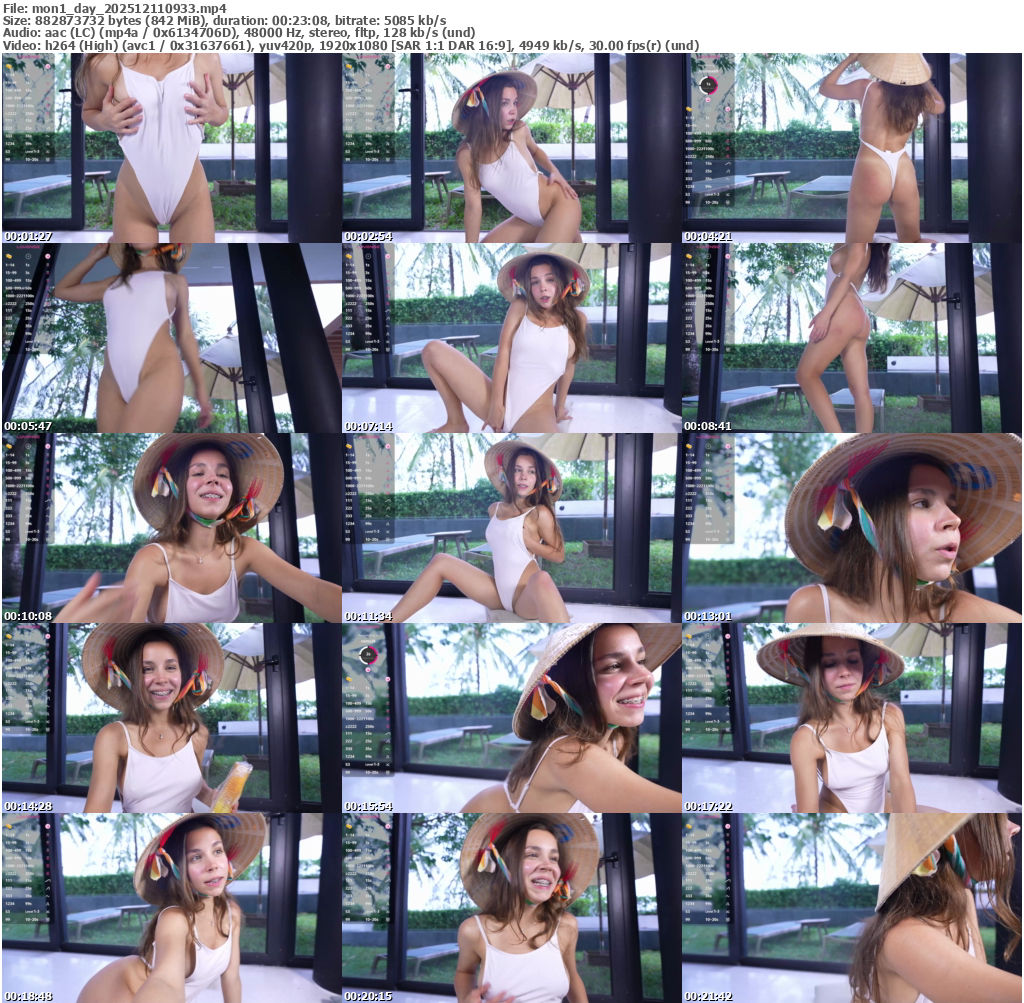Click the thumbnail marked 00:20:15
Screen dimensions: 1024x1003
click(511, 908)
